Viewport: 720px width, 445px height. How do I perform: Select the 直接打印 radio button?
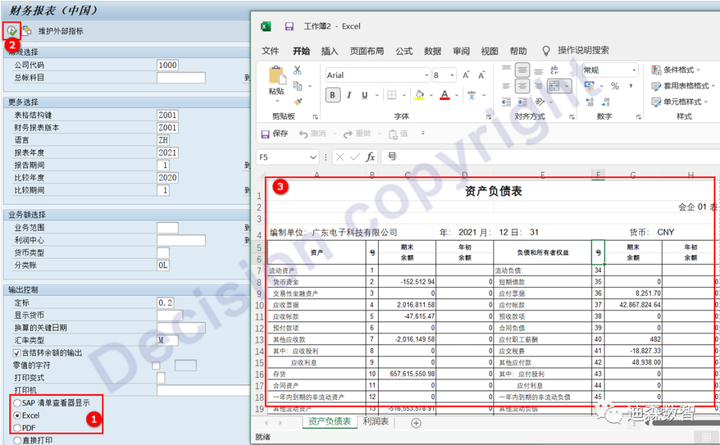[x=17, y=440]
